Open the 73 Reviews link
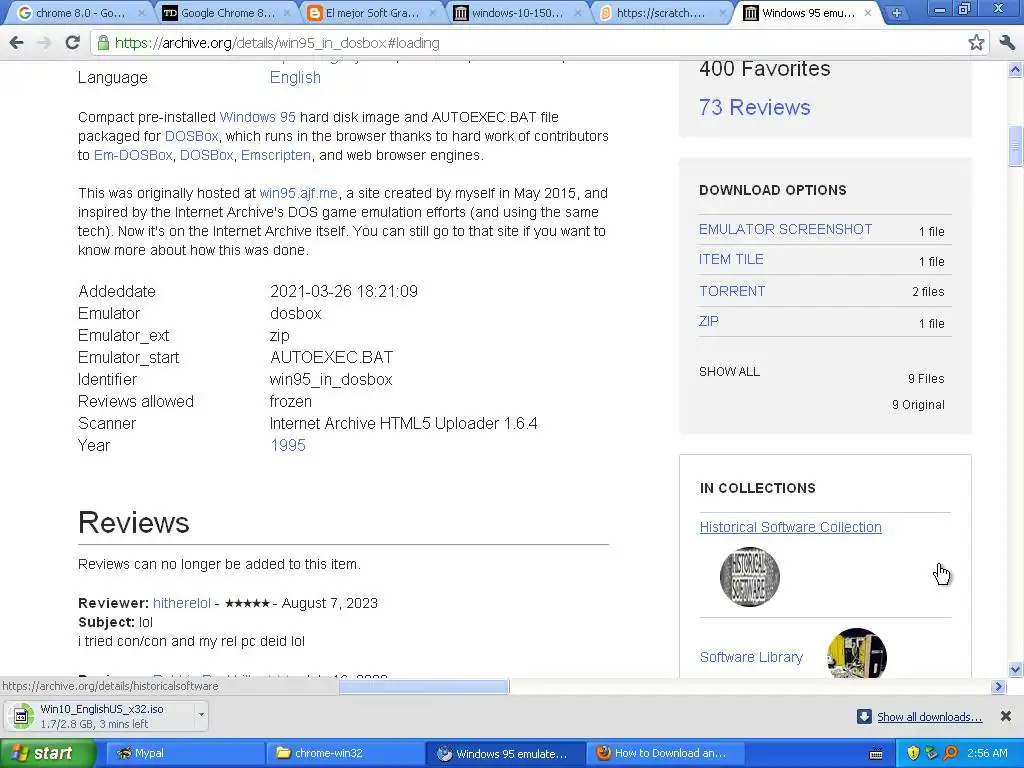Viewport: 1024px width, 768px height. (x=754, y=107)
